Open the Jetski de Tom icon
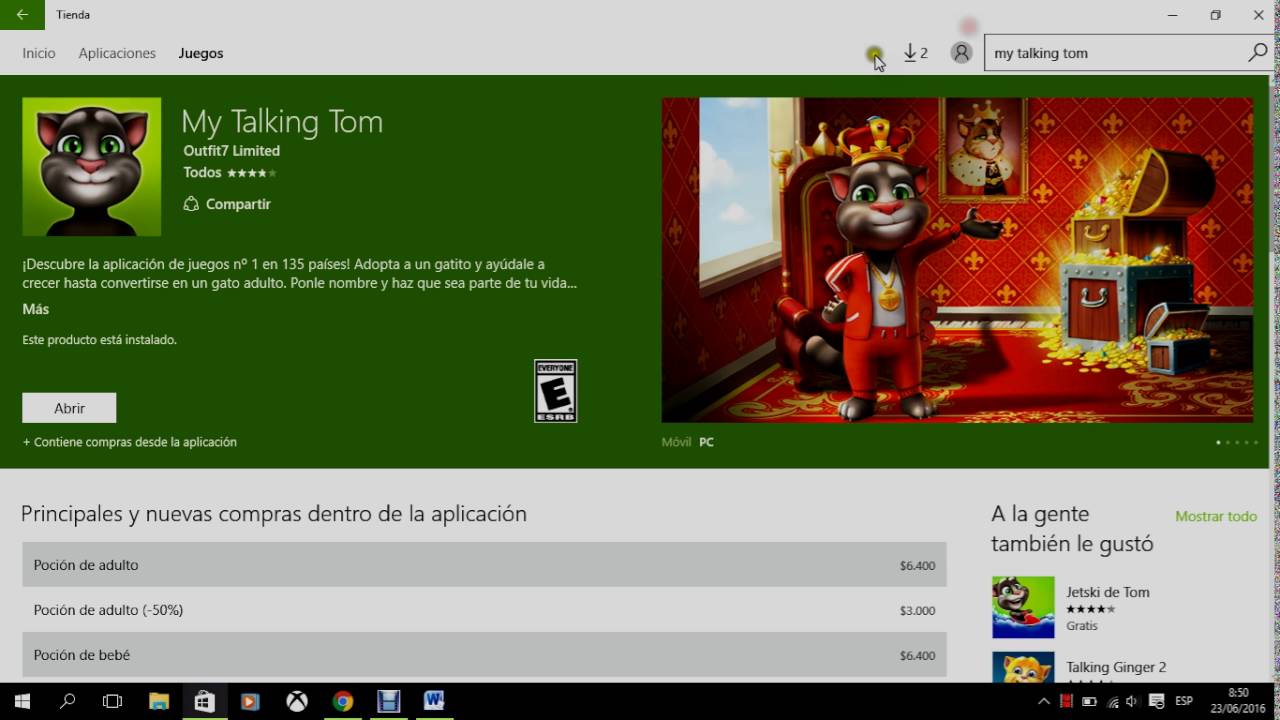 click(x=1023, y=607)
